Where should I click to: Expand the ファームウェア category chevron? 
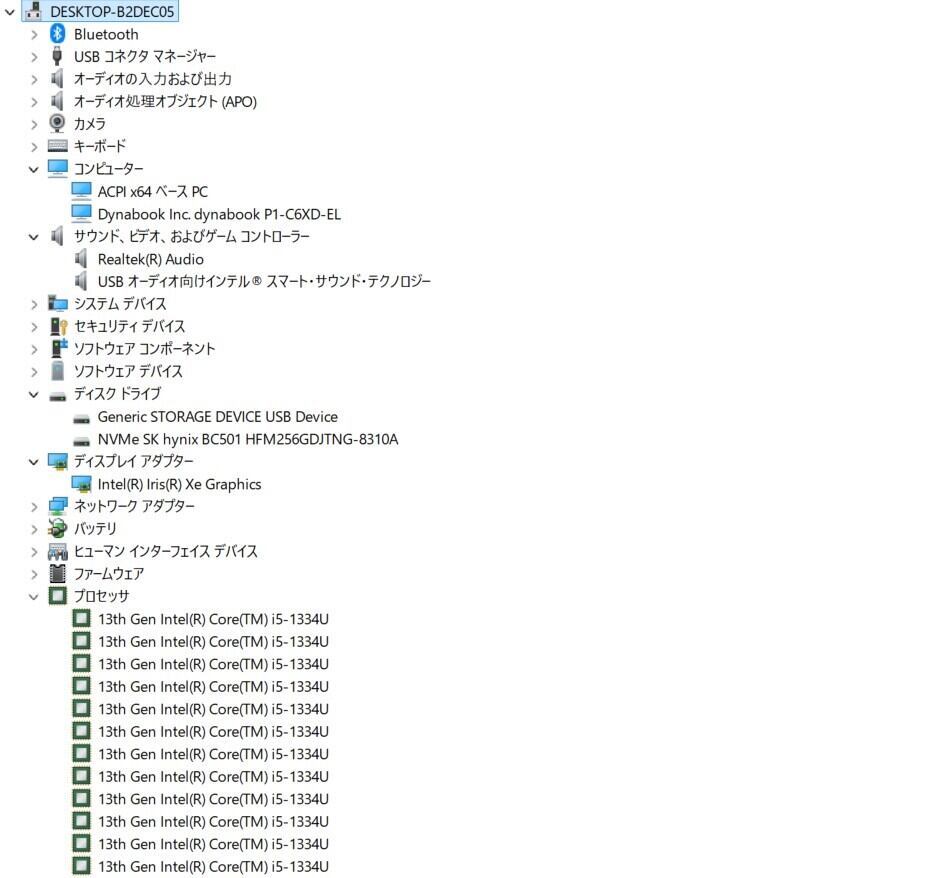(34, 574)
